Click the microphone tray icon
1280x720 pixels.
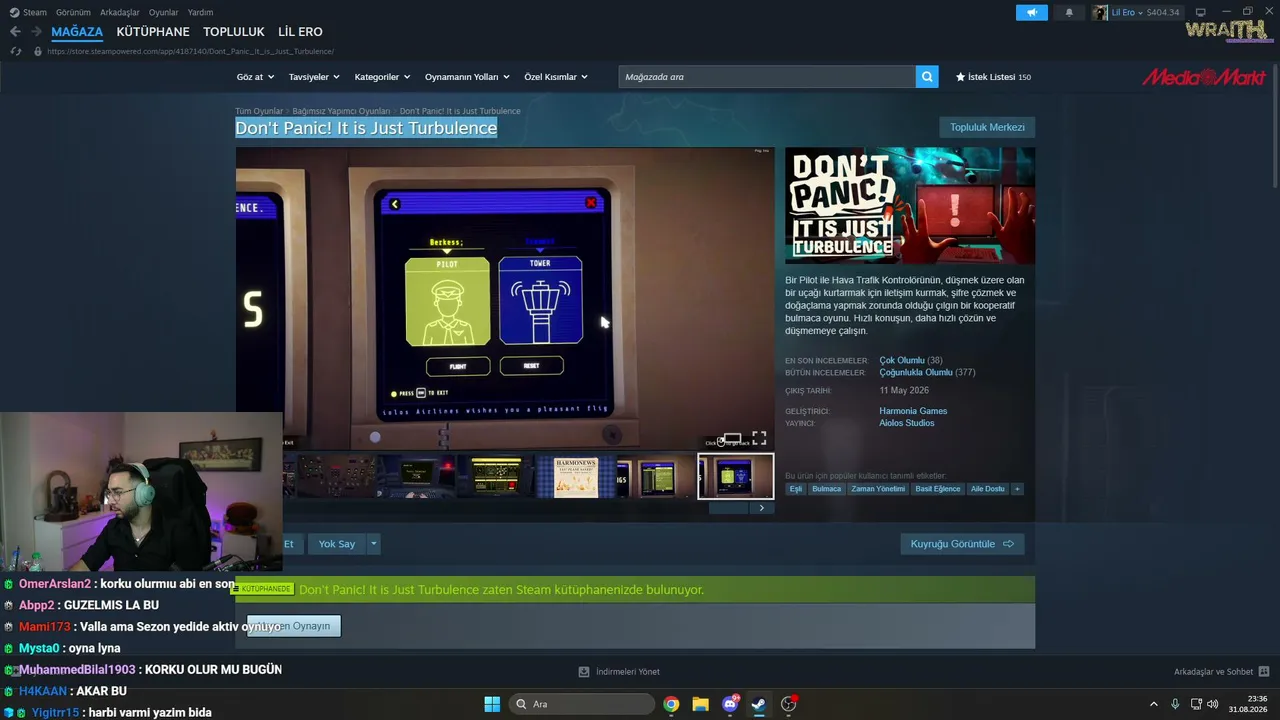click(1175, 704)
